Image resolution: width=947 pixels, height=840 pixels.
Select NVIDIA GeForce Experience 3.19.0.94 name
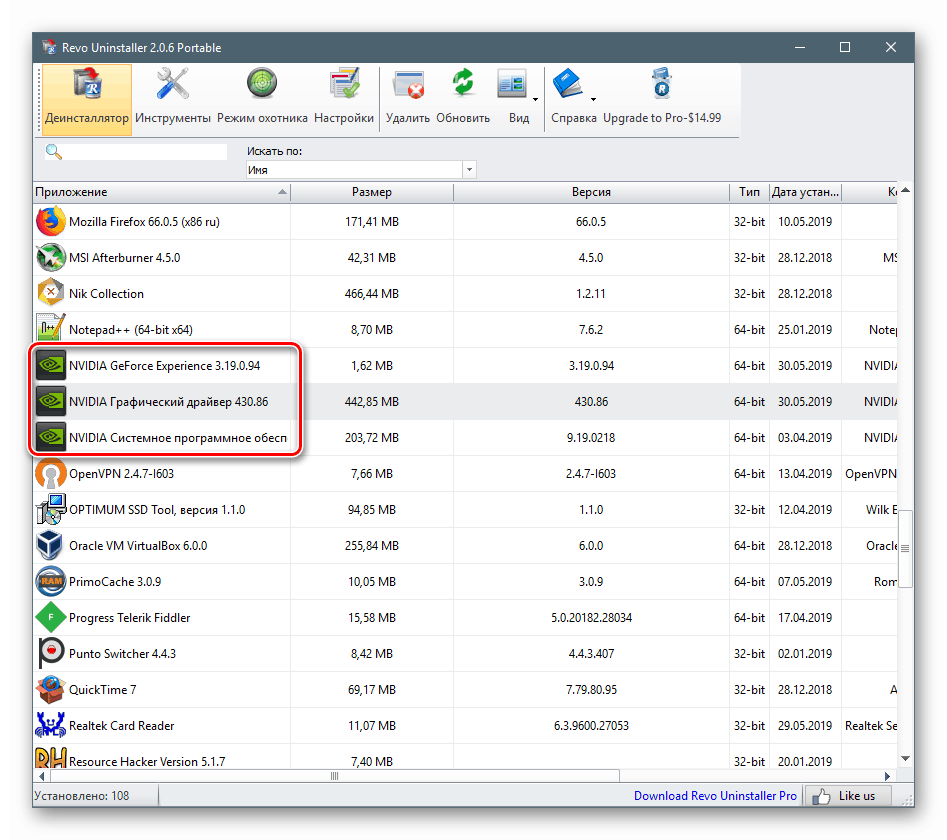point(164,366)
